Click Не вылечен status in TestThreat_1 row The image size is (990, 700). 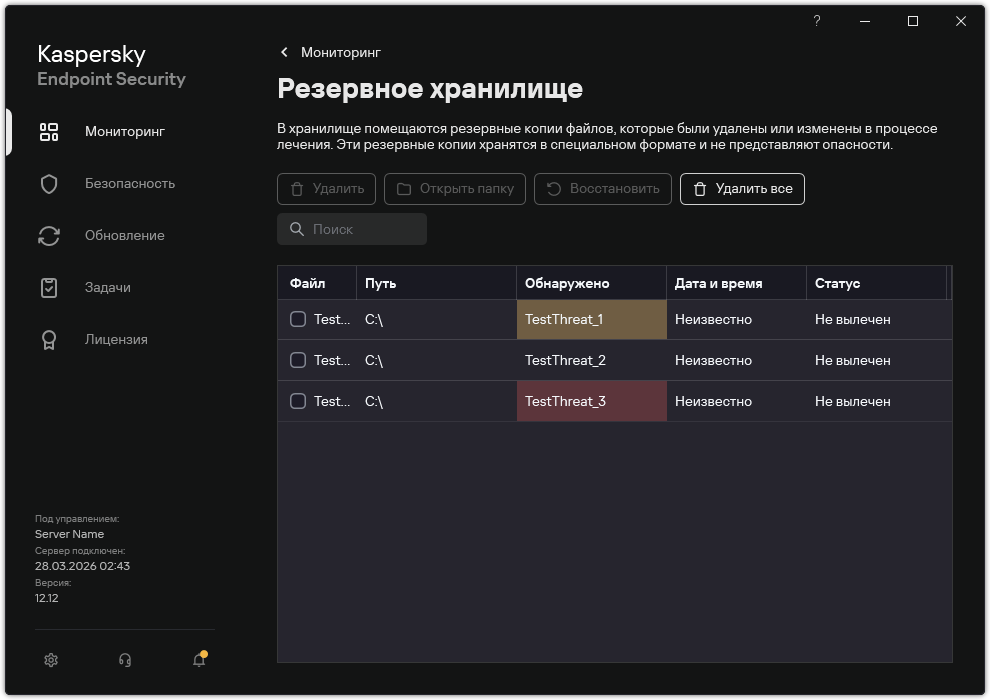click(852, 319)
